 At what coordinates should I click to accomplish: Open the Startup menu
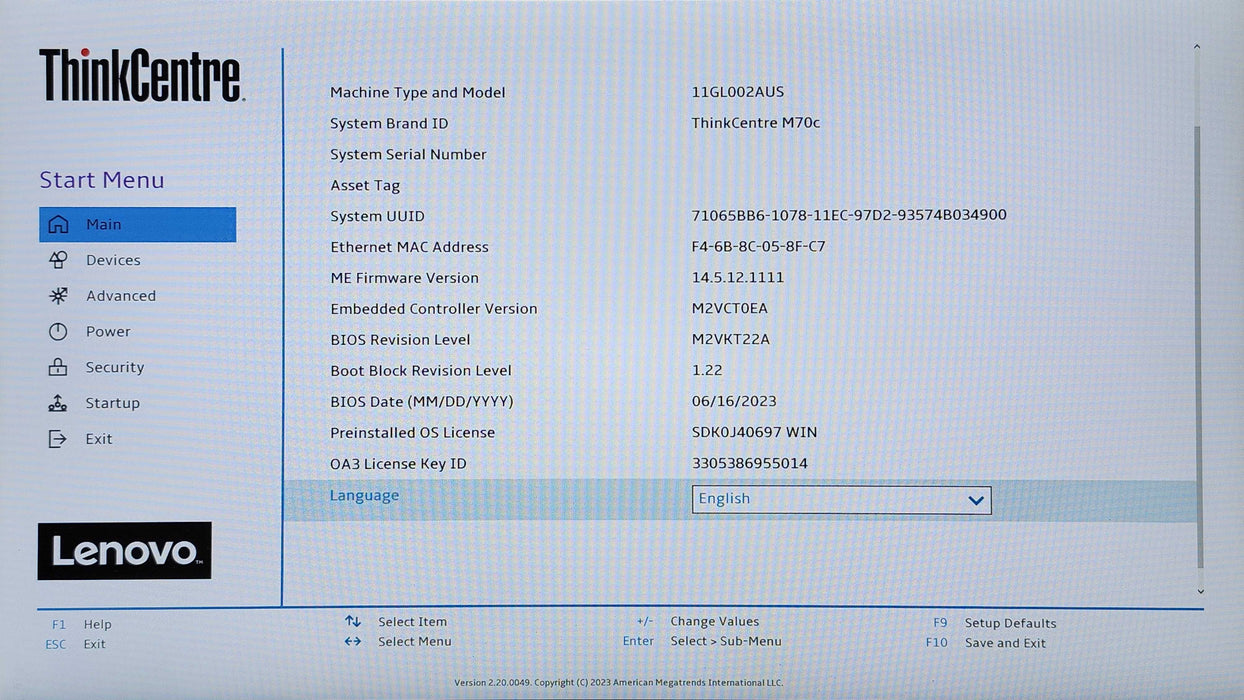point(113,403)
